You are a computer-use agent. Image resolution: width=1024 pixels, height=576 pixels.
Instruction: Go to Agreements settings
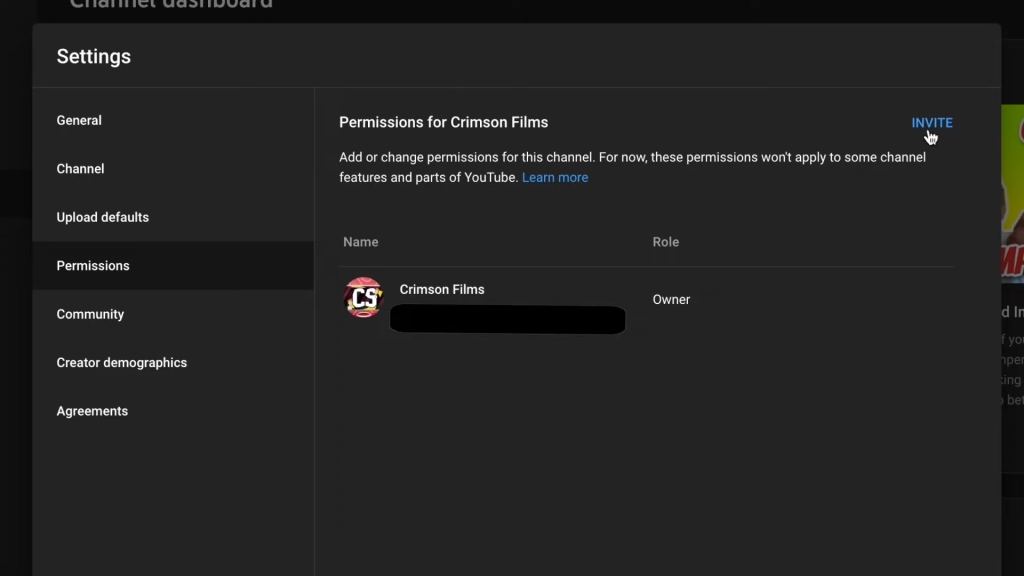tap(92, 411)
